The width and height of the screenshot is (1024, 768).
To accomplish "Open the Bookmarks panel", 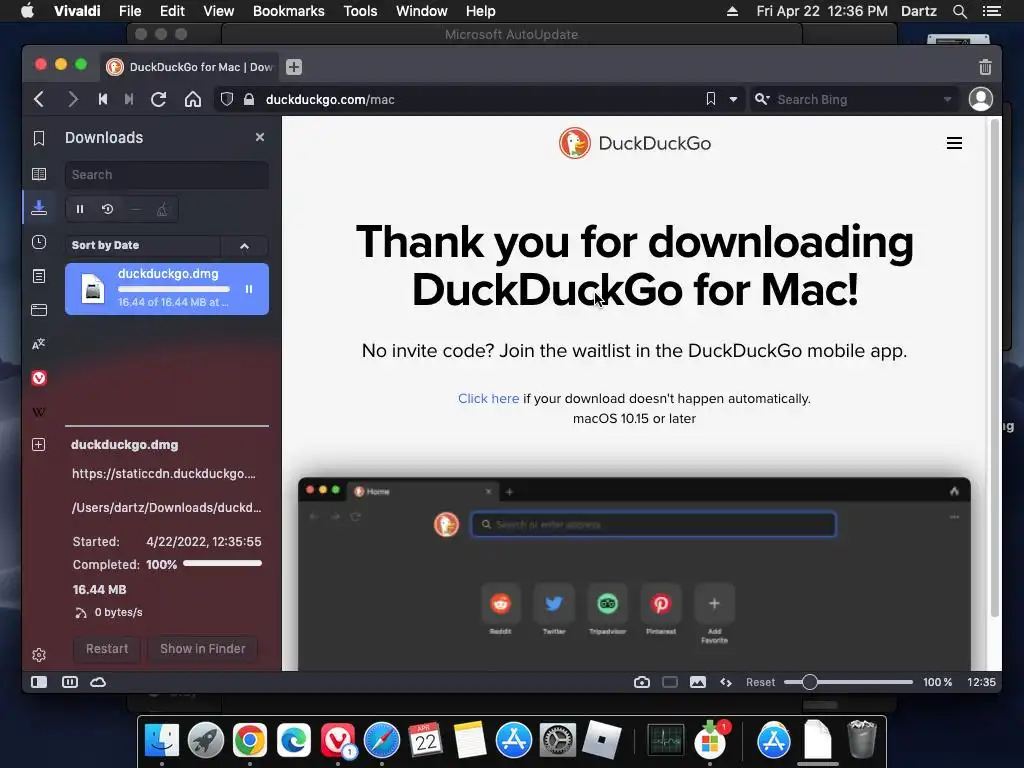I will (x=39, y=138).
